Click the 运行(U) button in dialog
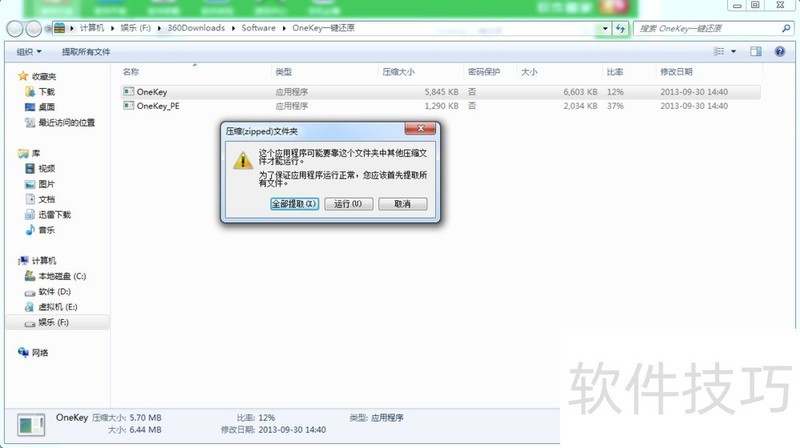Screen dimensions: 800x448 pos(349,204)
